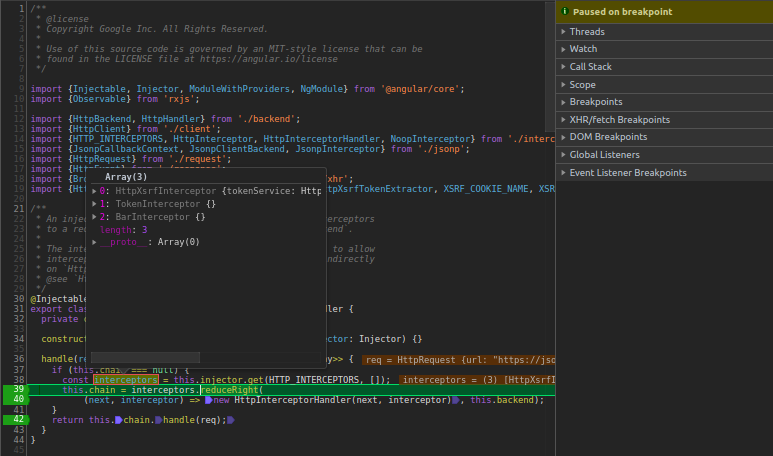Click the info icon beside Paused on breakpoint
This screenshot has height=456, width=773.
click(x=565, y=11)
